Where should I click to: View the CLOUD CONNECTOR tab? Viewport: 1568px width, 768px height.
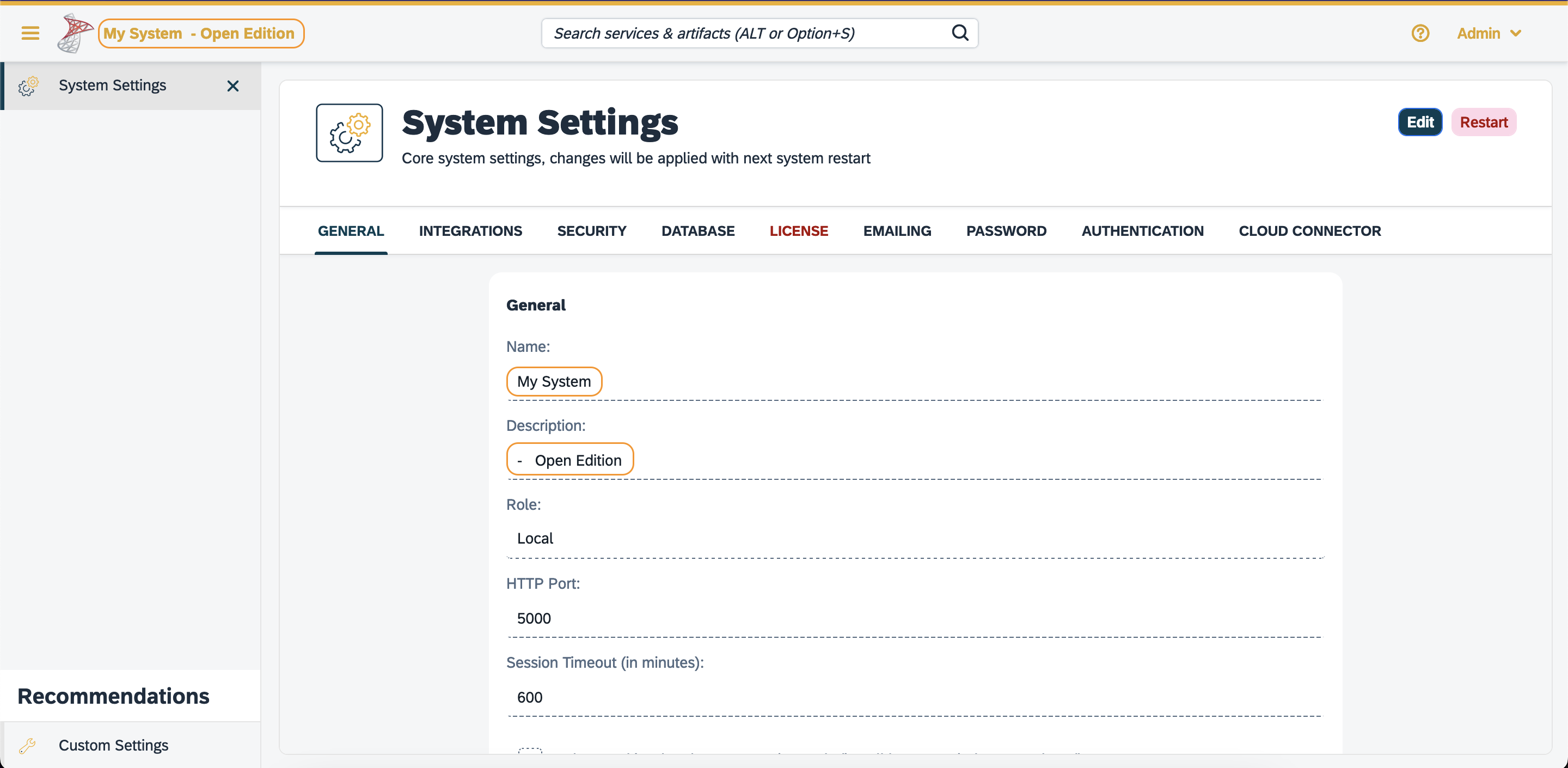pyautogui.click(x=1309, y=231)
